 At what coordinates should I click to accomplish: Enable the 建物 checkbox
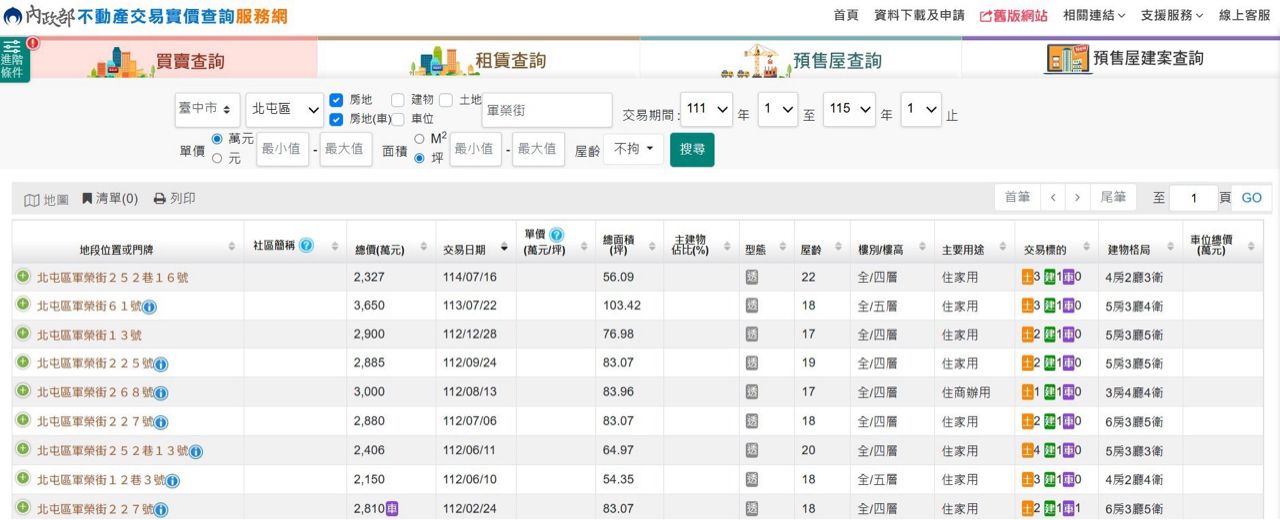coord(398,100)
